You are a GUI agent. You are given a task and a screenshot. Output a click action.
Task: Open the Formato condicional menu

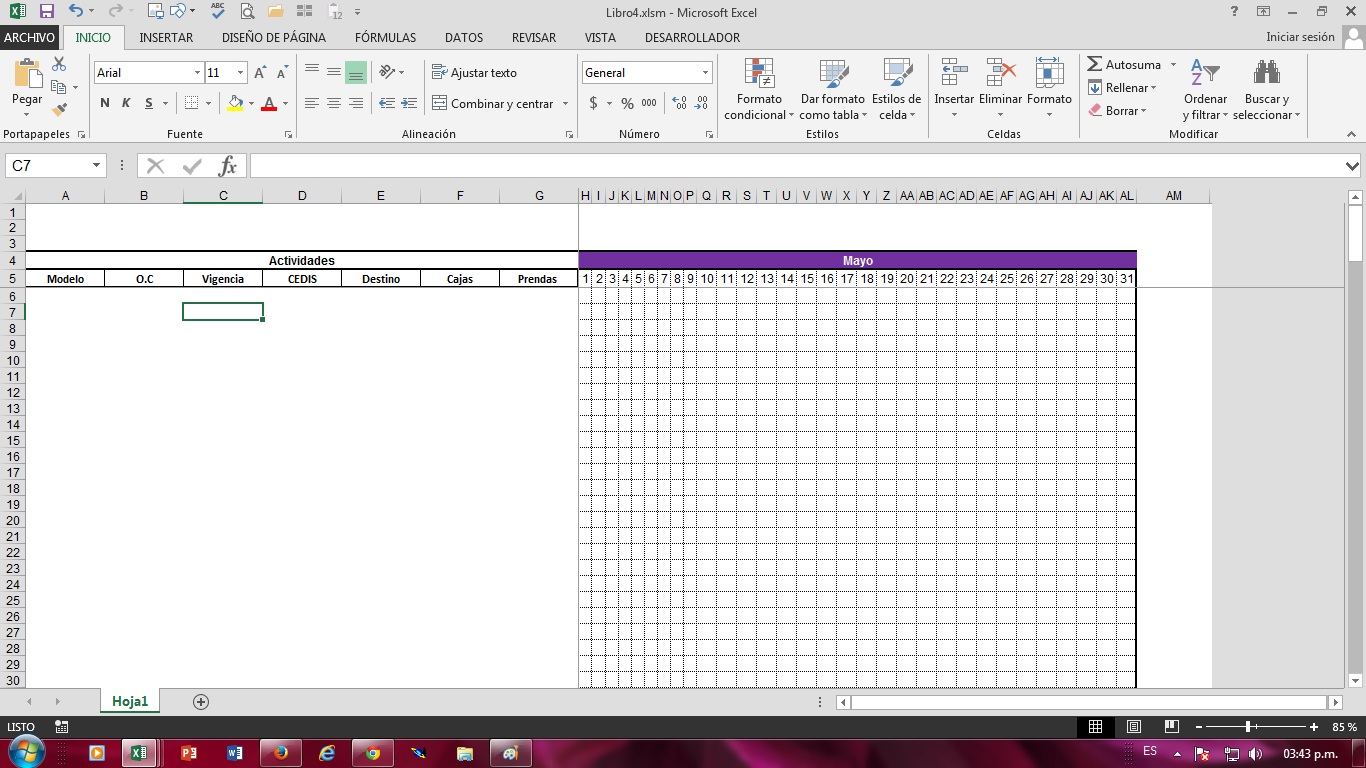point(759,90)
